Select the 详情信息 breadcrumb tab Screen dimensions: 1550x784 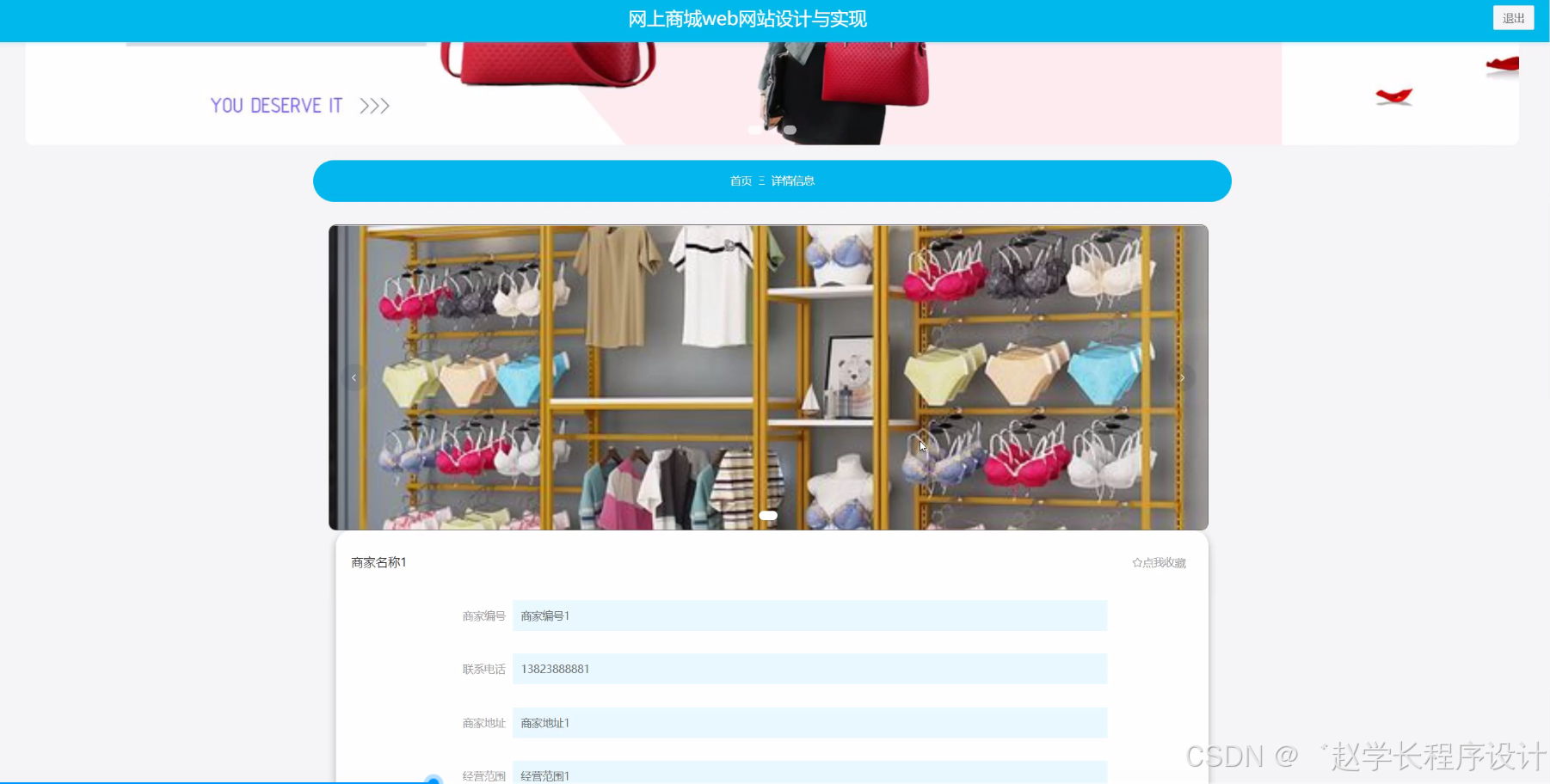coord(792,181)
